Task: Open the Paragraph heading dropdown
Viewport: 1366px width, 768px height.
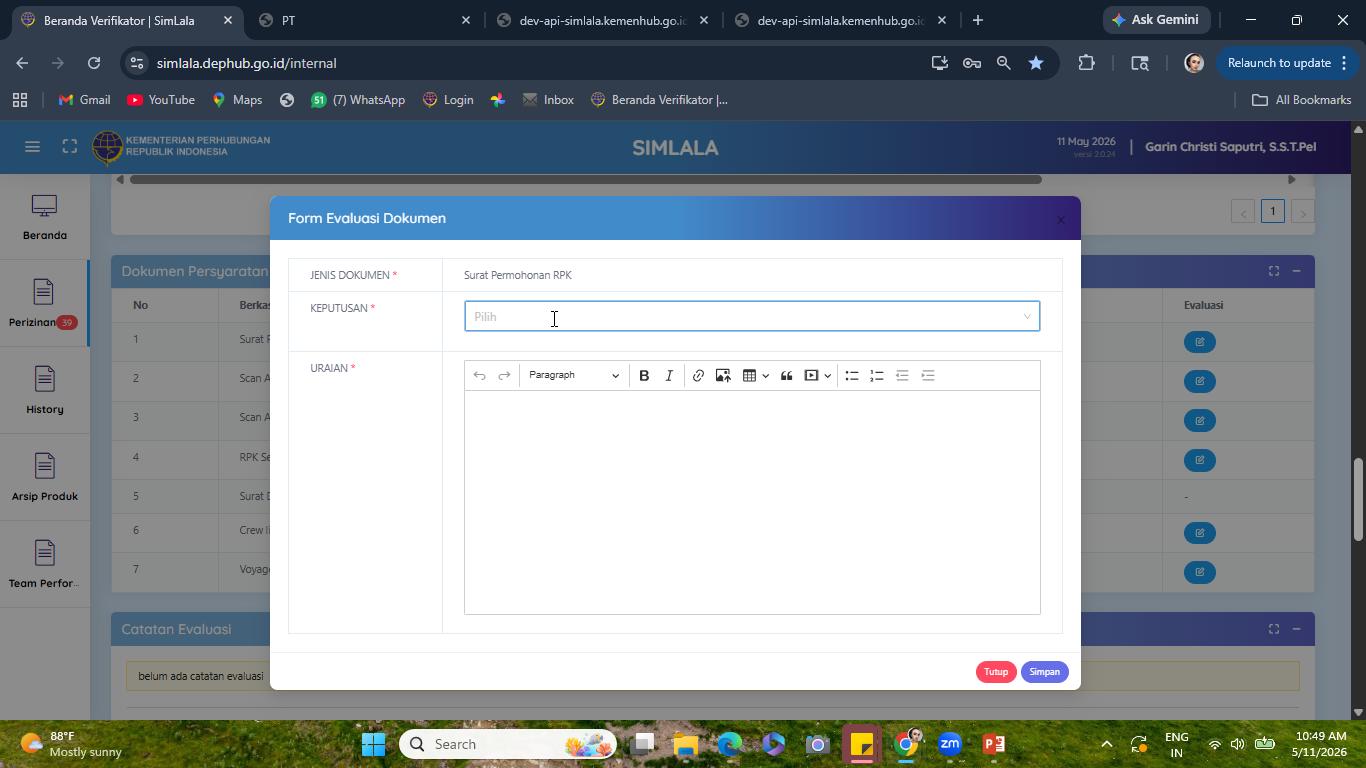Action: coord(573,376)
